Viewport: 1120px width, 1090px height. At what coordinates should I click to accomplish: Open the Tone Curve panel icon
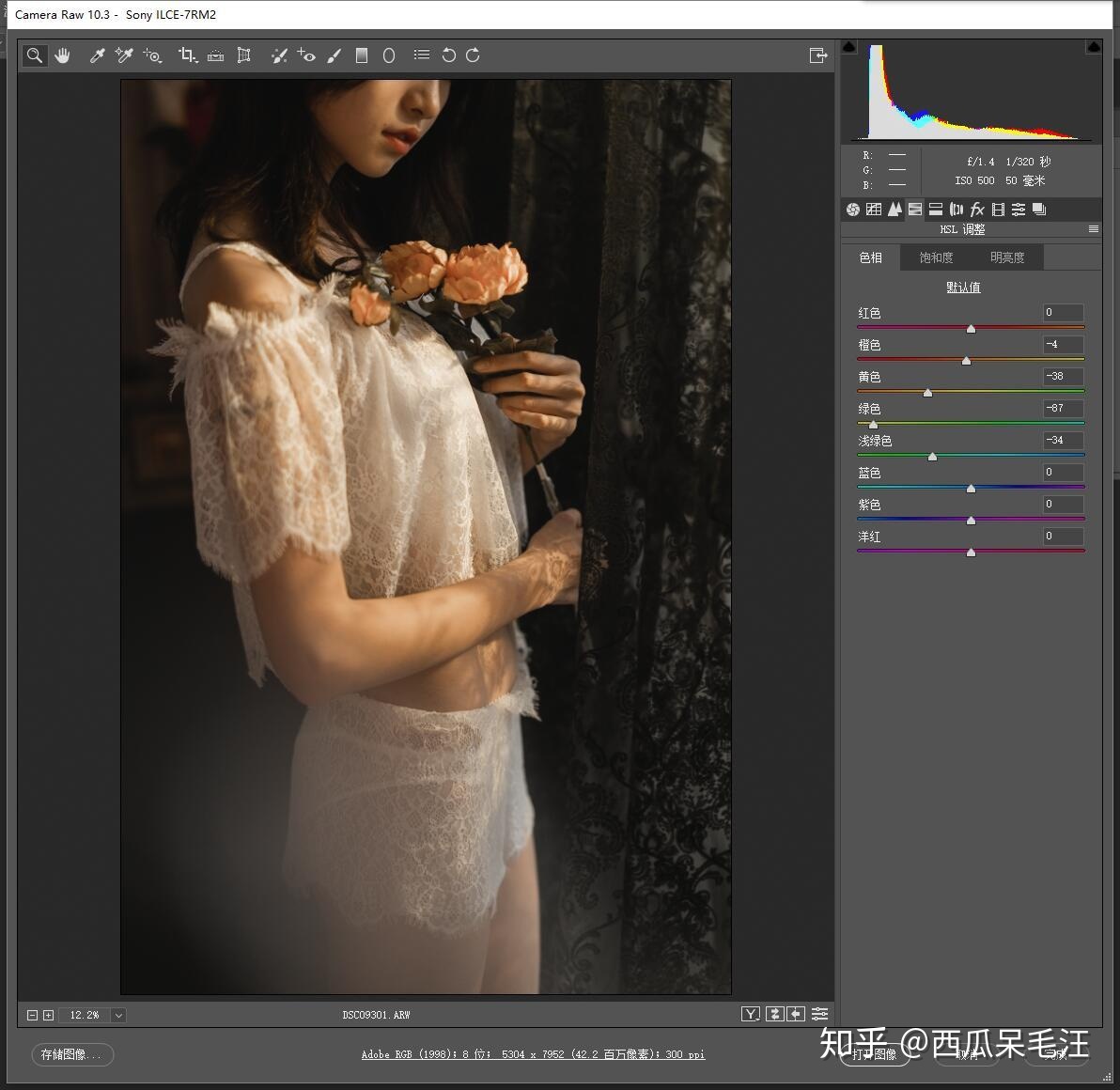click(874, 210)
